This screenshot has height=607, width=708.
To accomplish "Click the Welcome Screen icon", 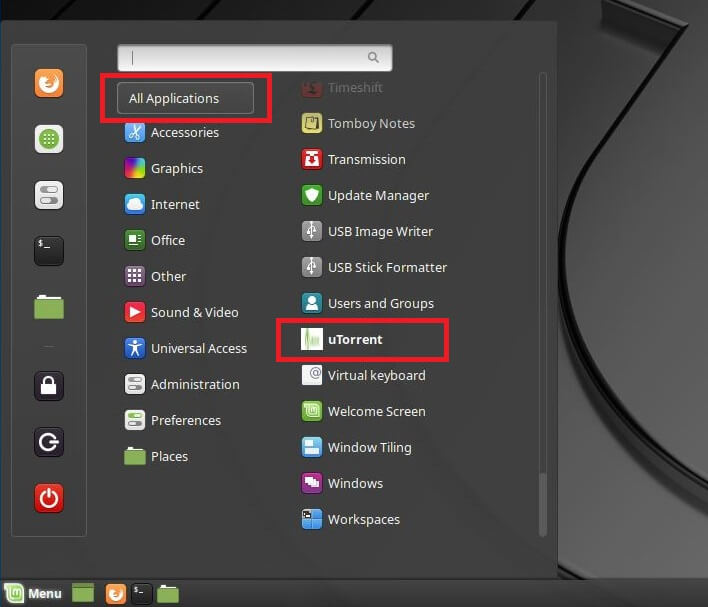I will click(x=312, y=411).
